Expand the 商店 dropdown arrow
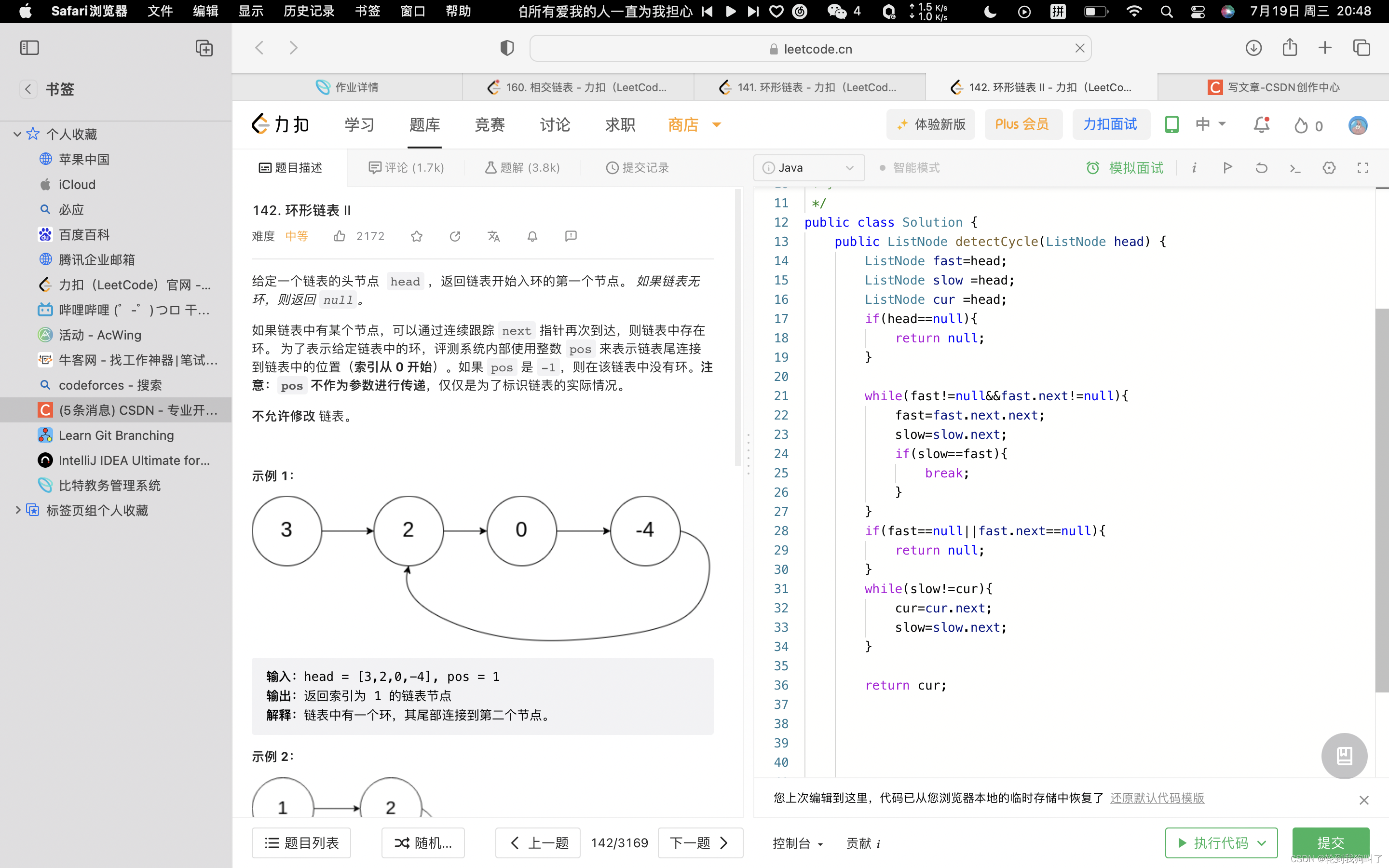1389x868 pixels. click(x=716, y=124)
